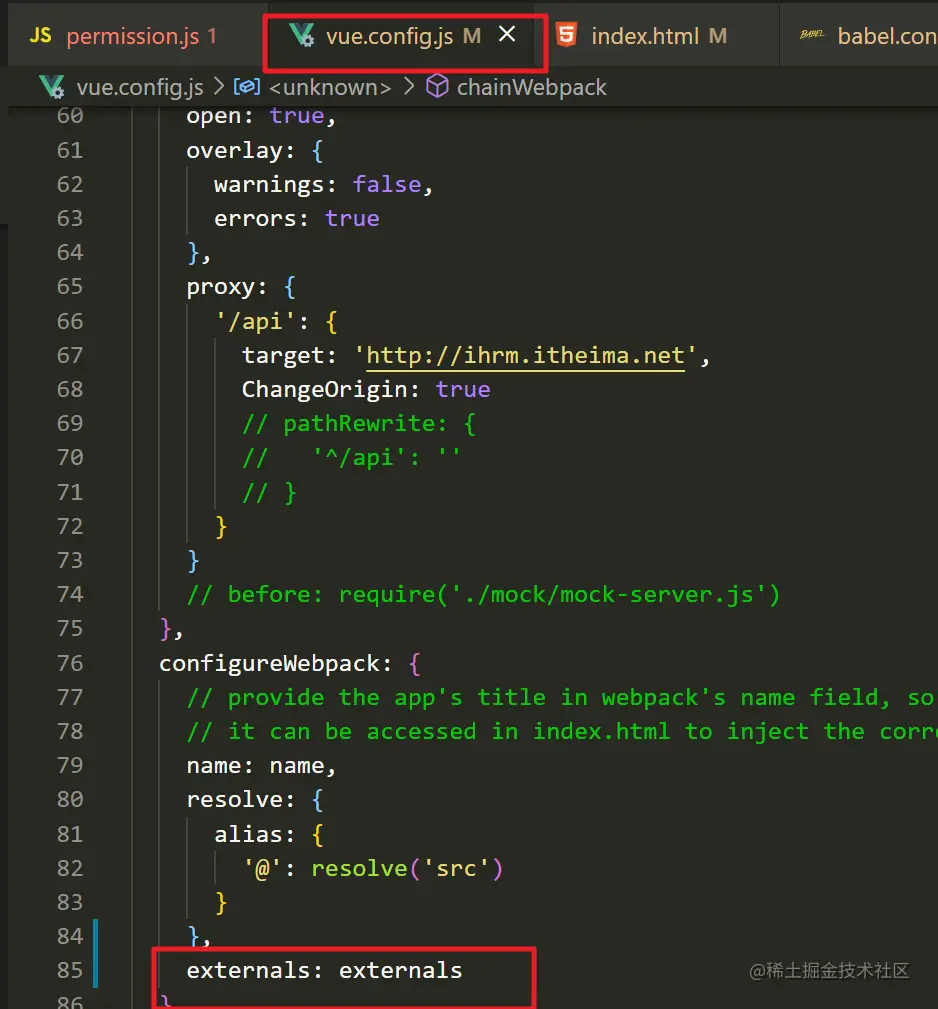This screenshot has height=1009, width=938.
Task: Click vue.config.js in the breadcrumb
Action: (140, 87)
